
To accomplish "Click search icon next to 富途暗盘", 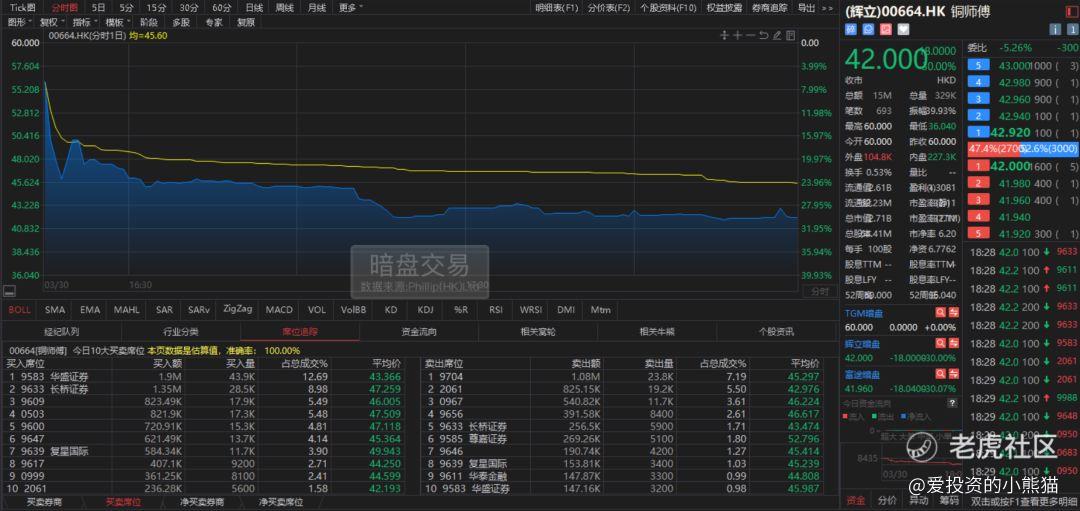I will pos(940,374).
